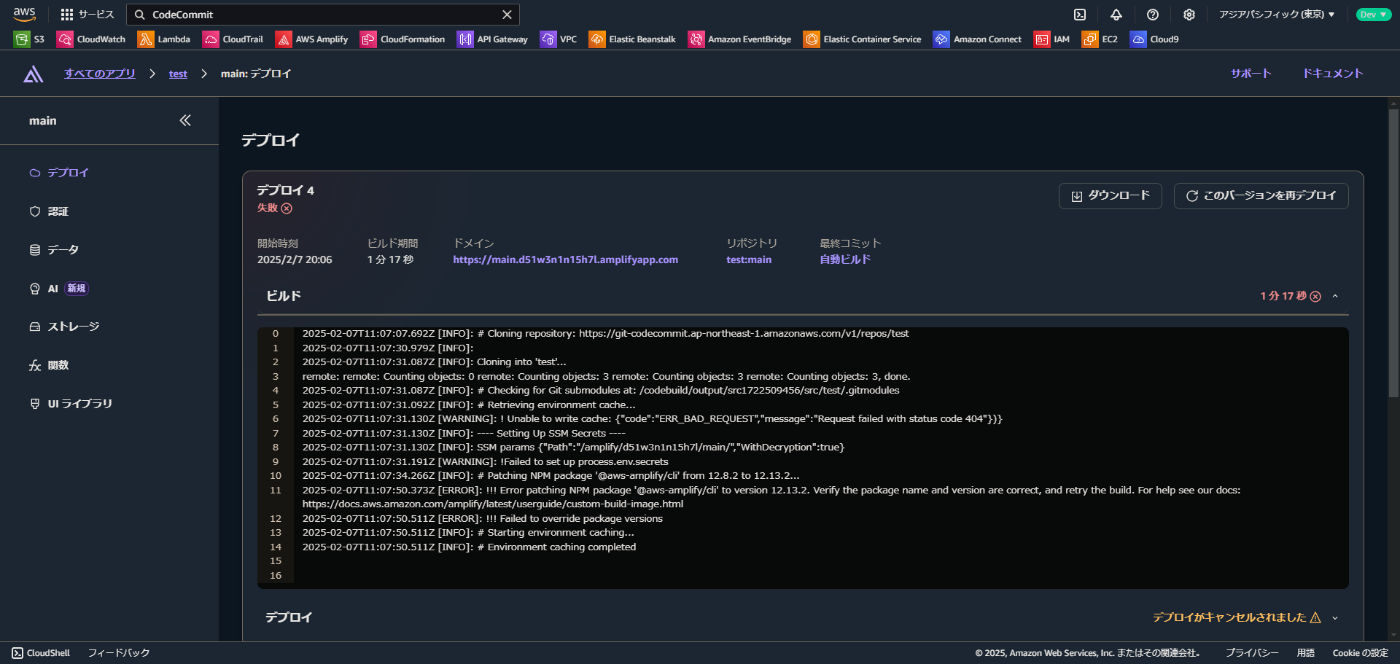This screenshot has width=1400, height=664.
Task: Open the test:main repository link
Action: tap(749, 260)
